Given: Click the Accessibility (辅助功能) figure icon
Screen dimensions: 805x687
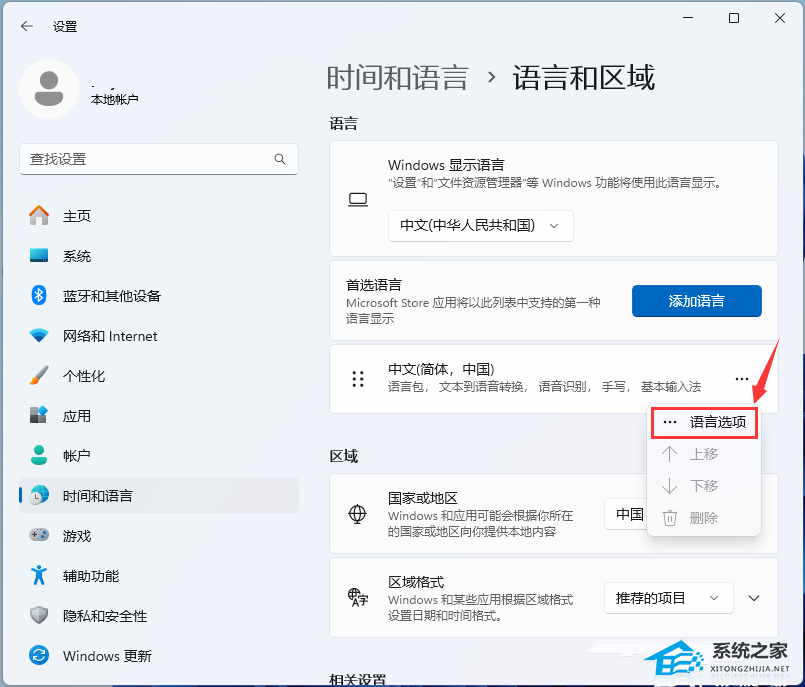Looking at the screenshot, I should (39, 575).
